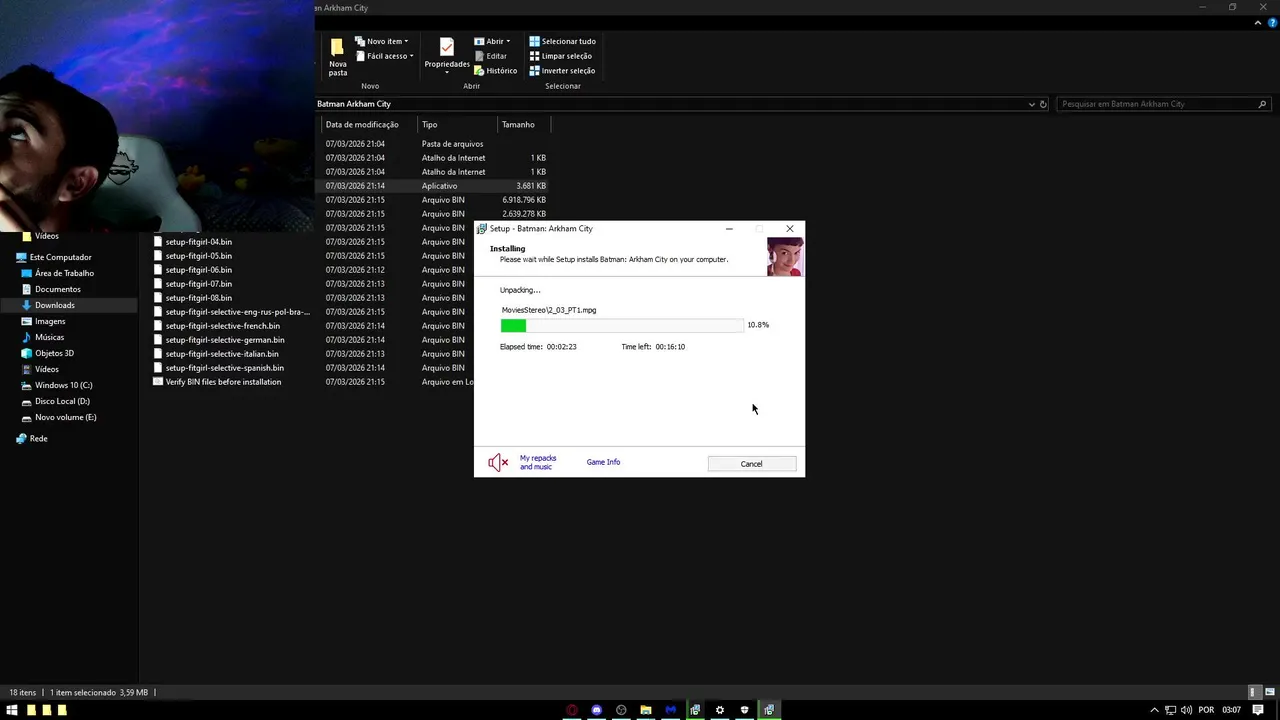
Task: Open Windows Start button
Action: point(12,710)
